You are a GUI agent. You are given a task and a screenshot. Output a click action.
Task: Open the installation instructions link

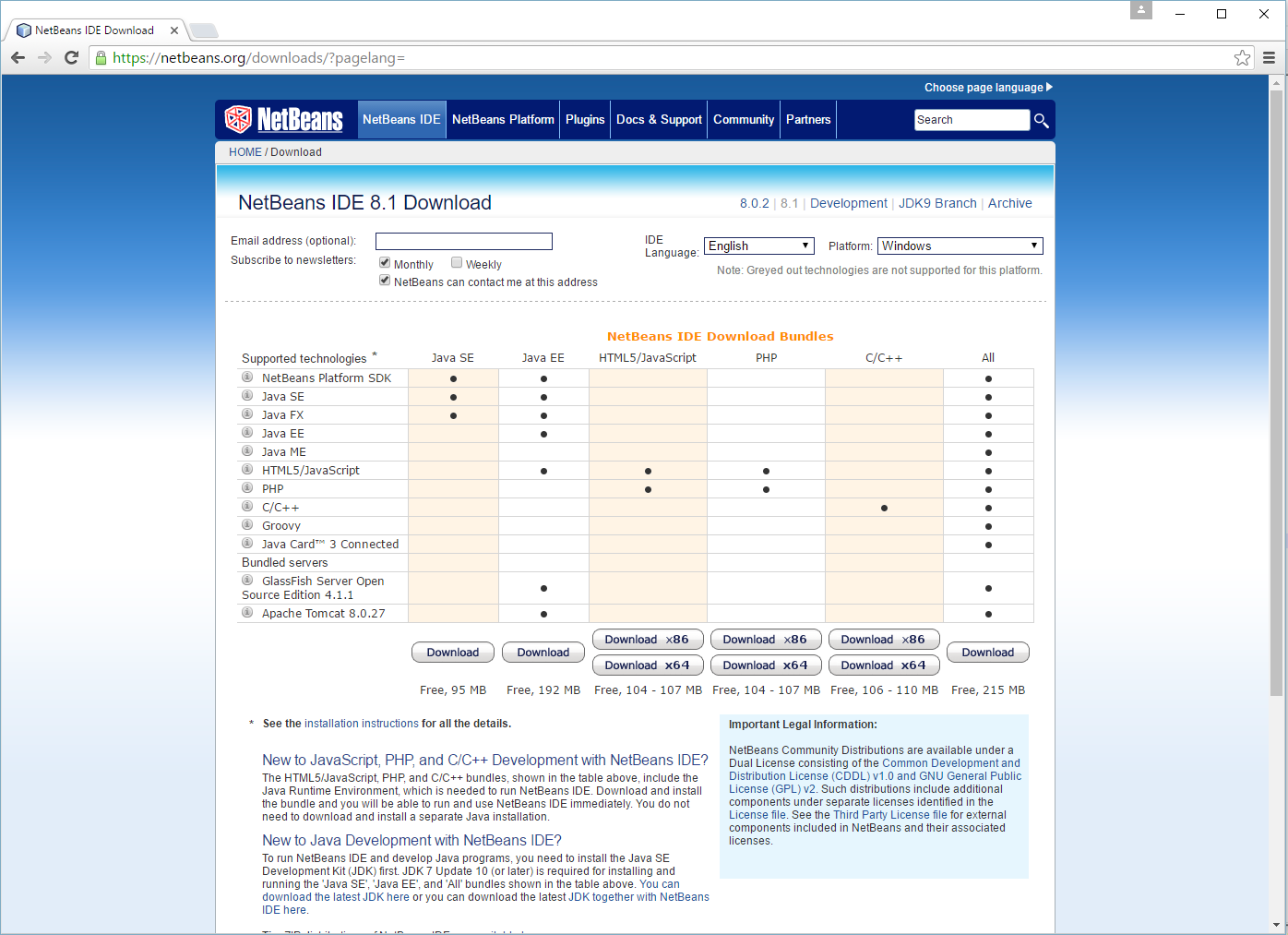coord(362,724)
